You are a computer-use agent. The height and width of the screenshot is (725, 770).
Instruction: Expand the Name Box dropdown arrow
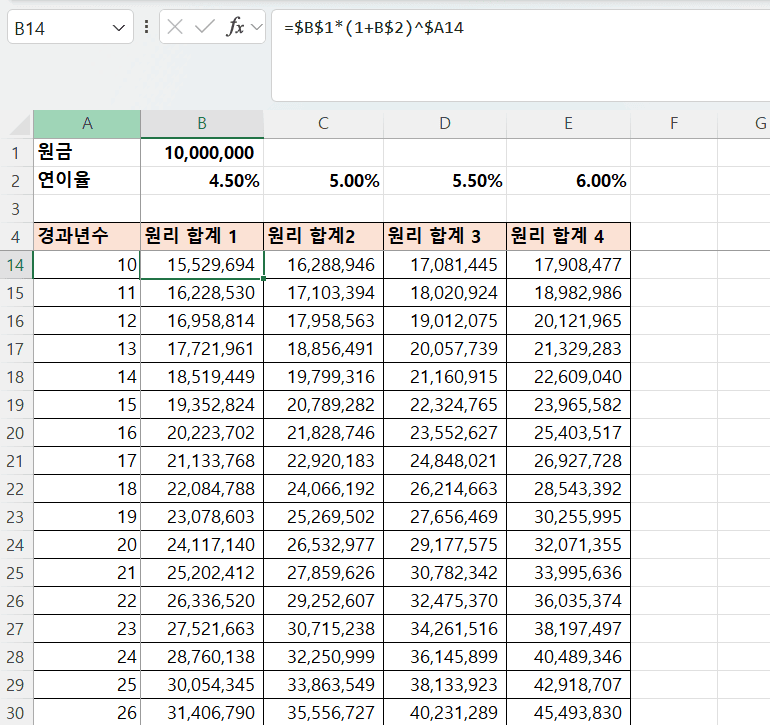pyautogui.click(x=120, y=28)
